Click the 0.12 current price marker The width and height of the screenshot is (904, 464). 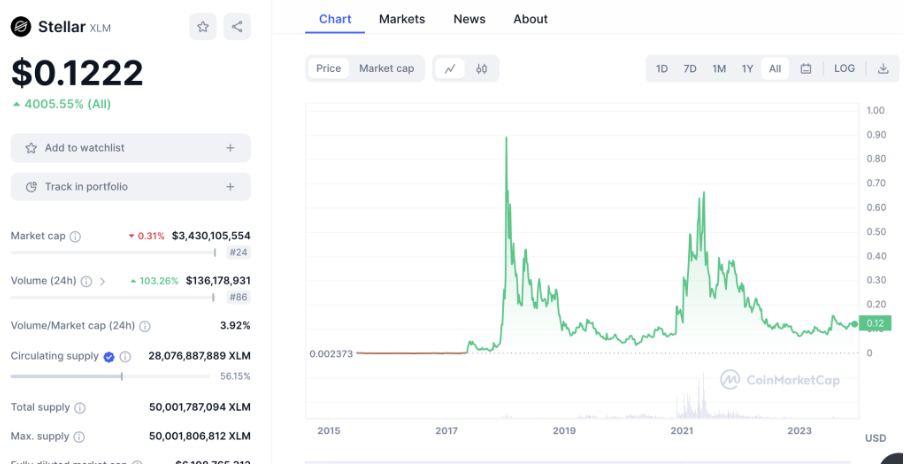875,323
